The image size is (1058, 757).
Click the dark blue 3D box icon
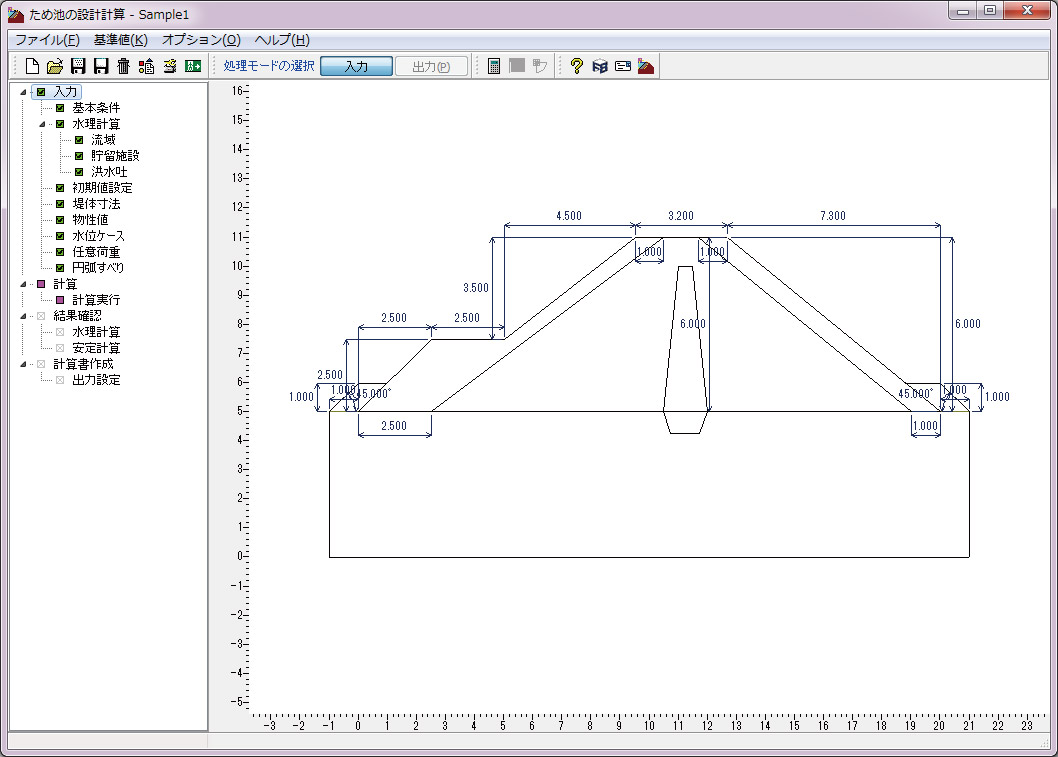pyautogui.click(x=600, y=66)
